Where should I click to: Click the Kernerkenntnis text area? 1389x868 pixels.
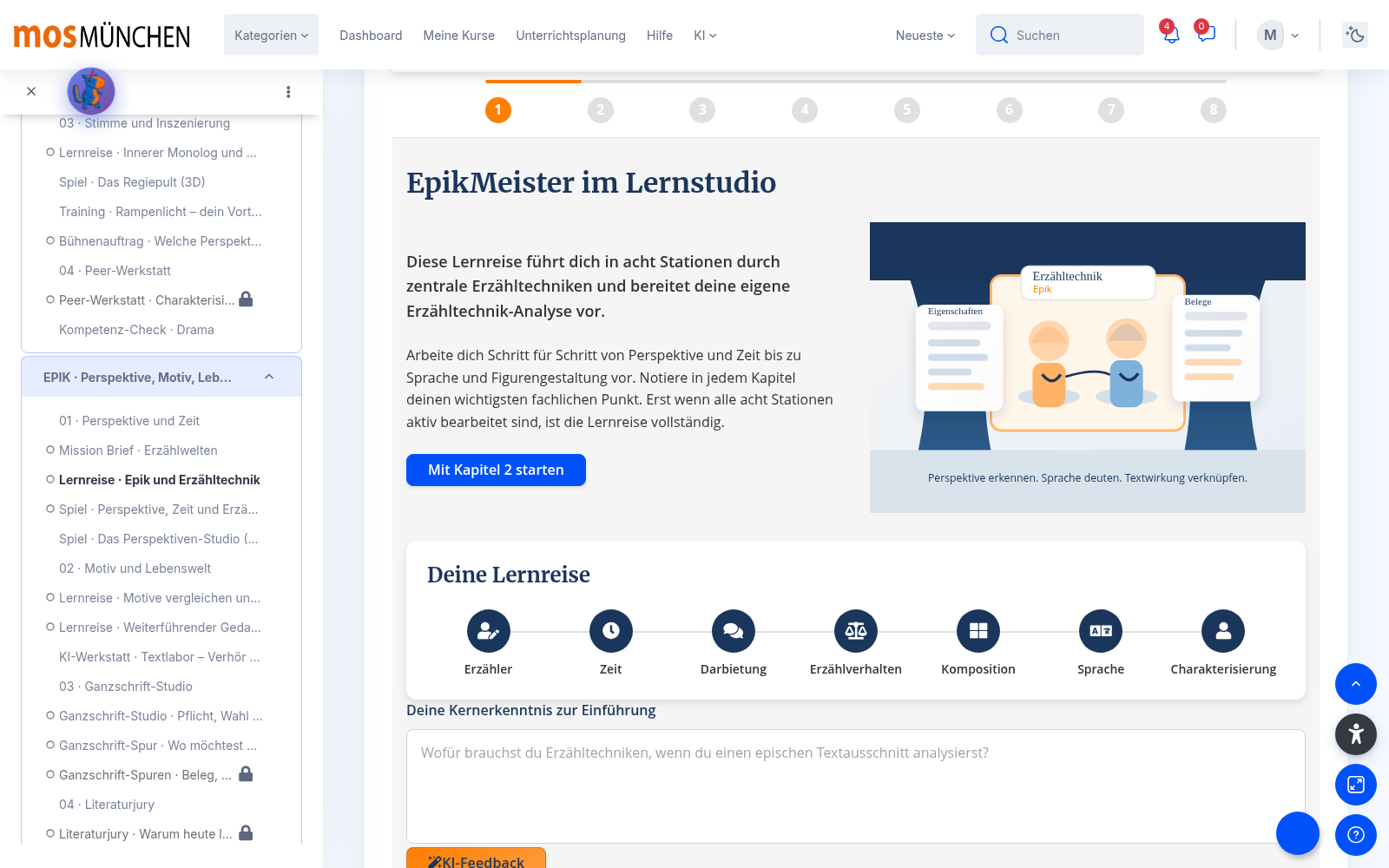coord(855,786)
